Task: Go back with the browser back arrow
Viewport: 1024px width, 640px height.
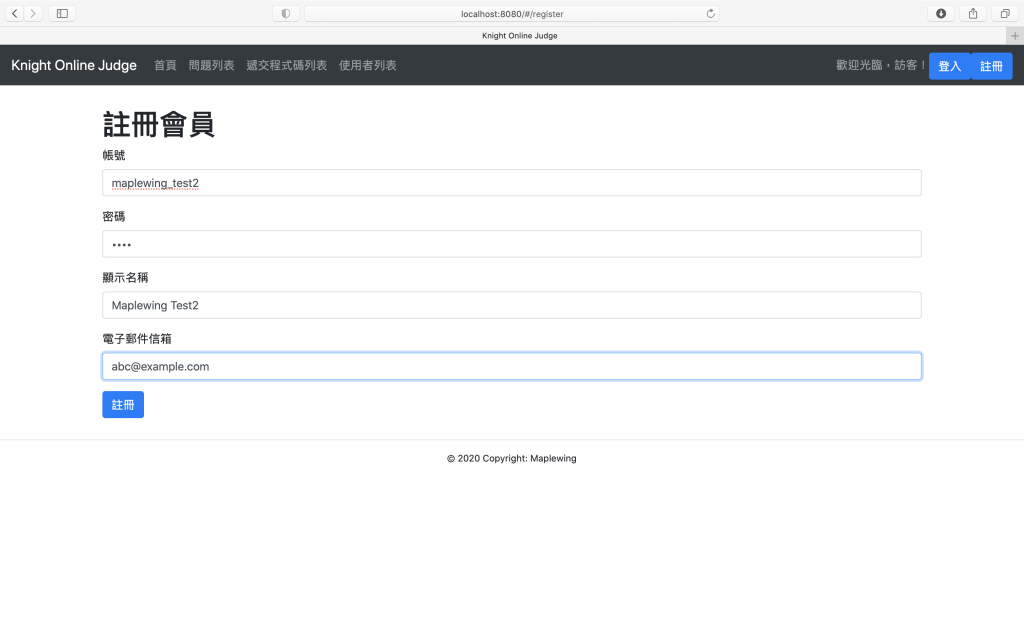Action: [x=14, y=13]
